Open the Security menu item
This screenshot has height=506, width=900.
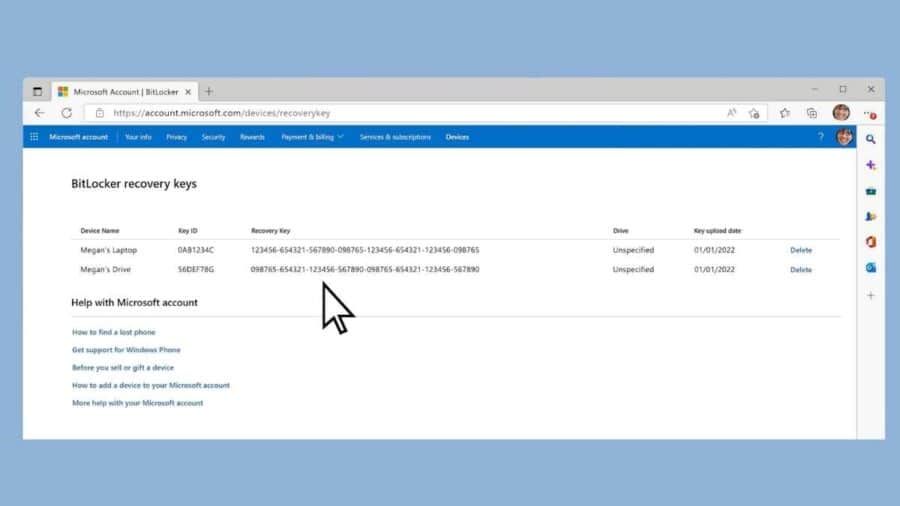coord(214,137)
